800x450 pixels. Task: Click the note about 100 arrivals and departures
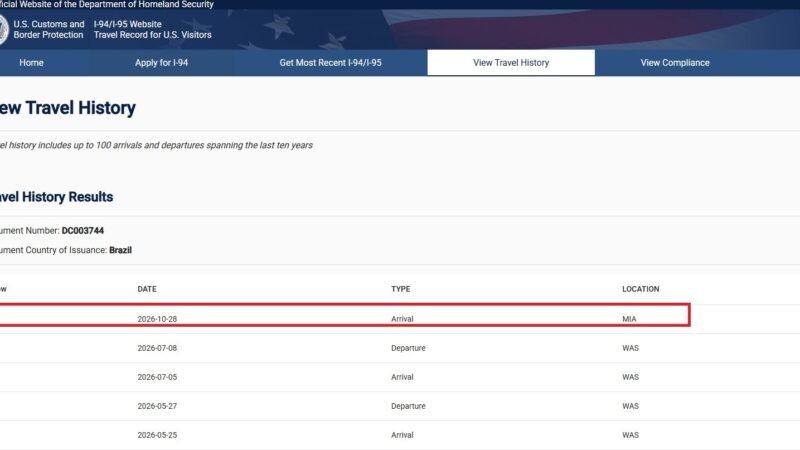(156, 145)
